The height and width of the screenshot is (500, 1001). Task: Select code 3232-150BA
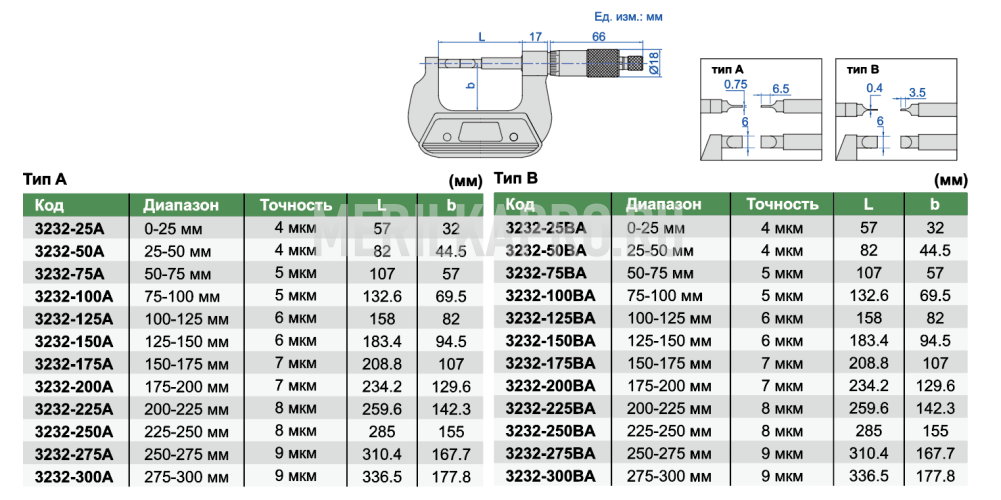tap(550, 340)
